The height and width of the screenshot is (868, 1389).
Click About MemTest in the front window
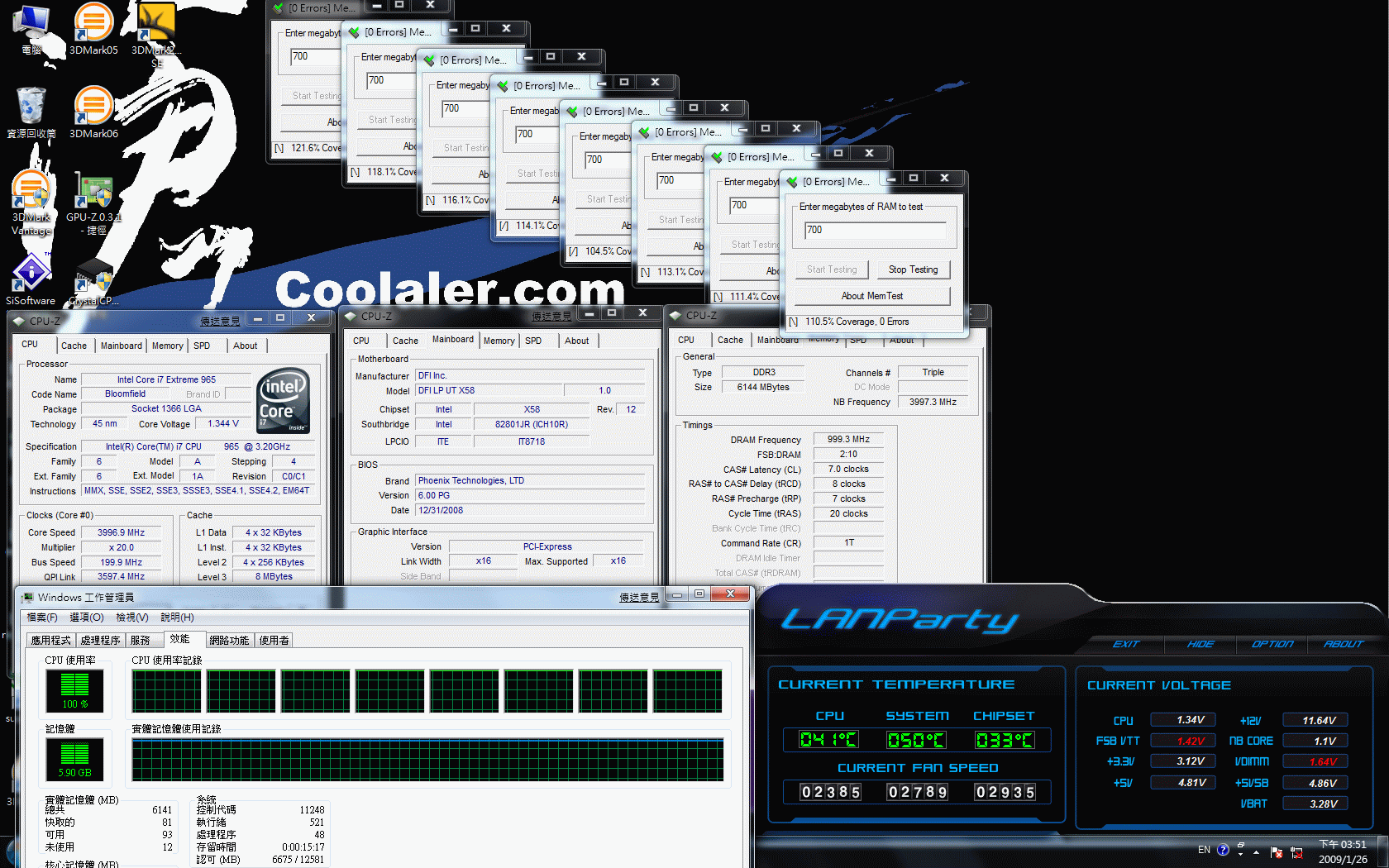(872, 296)
